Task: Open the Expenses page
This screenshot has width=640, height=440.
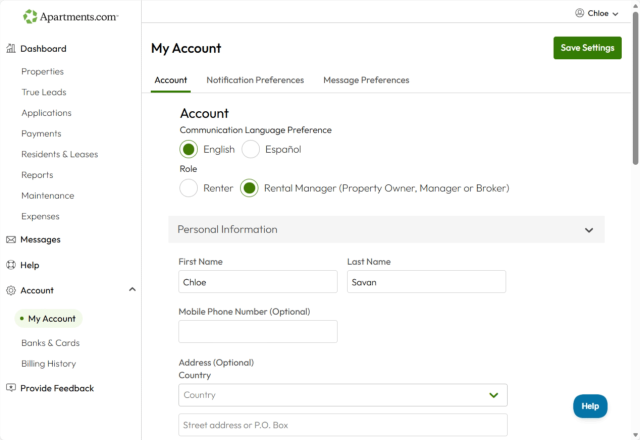Action: (x=40, y=216)
